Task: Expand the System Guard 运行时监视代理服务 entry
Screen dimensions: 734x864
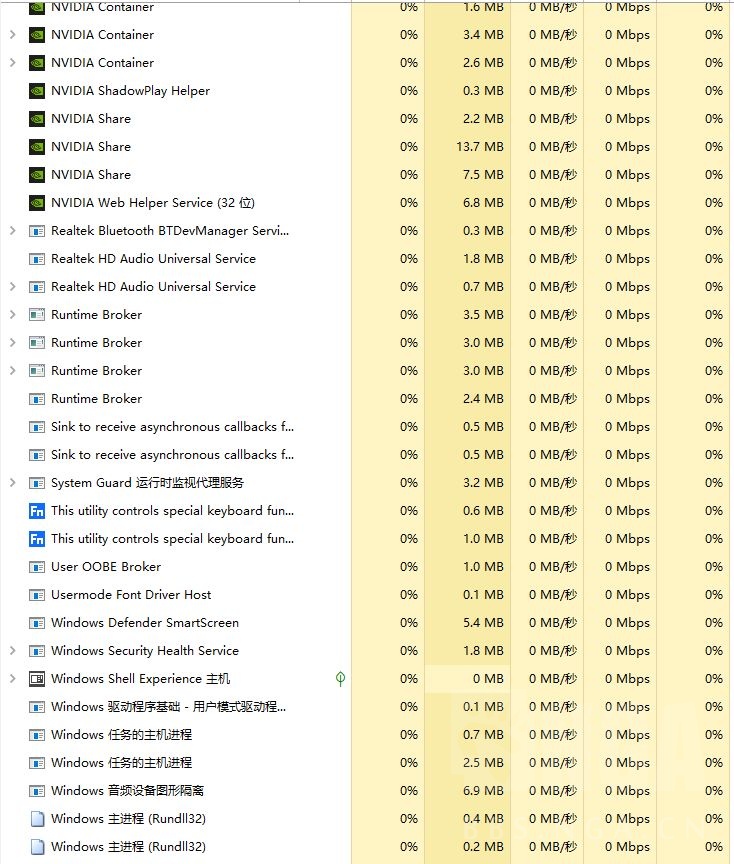Action: tap(12, 483)
